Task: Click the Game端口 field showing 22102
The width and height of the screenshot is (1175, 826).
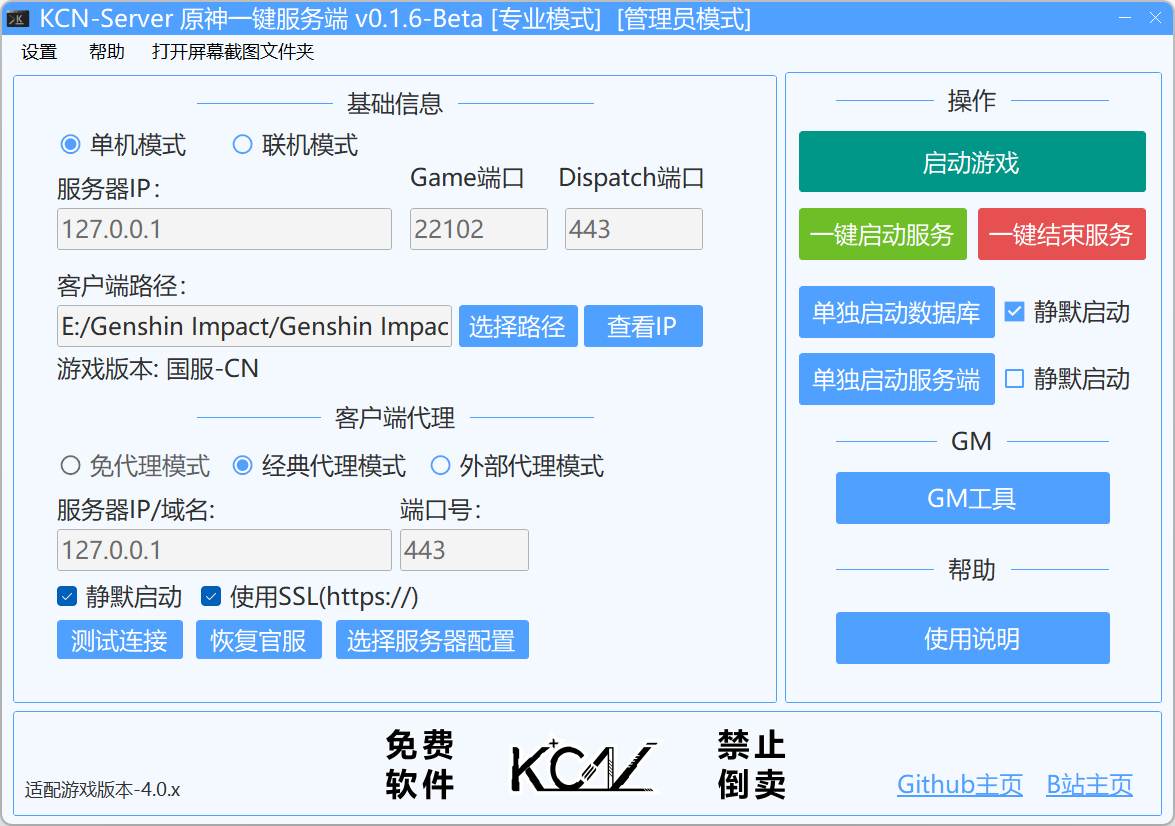Action: 479,229
